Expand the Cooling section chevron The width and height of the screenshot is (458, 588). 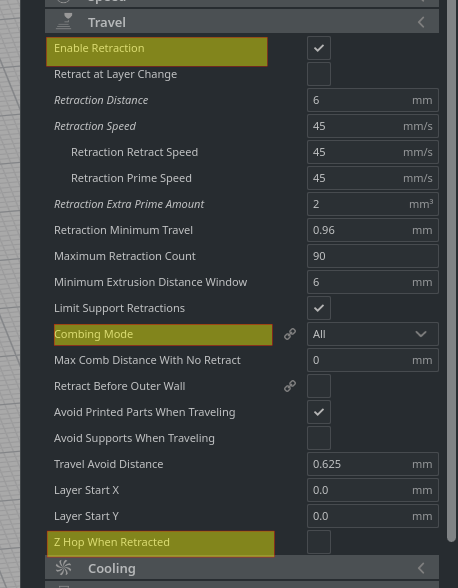pos(421,568)
